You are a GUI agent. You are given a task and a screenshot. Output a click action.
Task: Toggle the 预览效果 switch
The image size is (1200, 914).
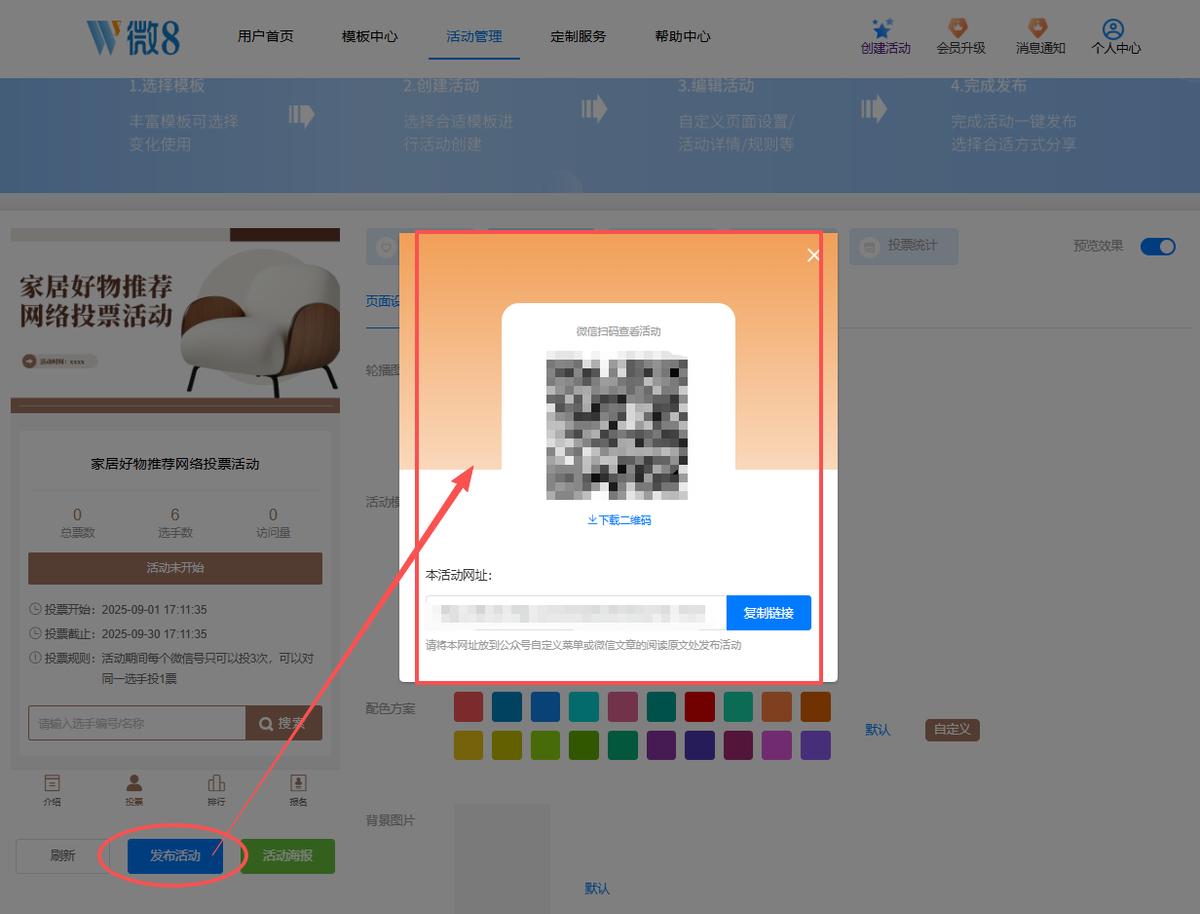click(1158, 246)
